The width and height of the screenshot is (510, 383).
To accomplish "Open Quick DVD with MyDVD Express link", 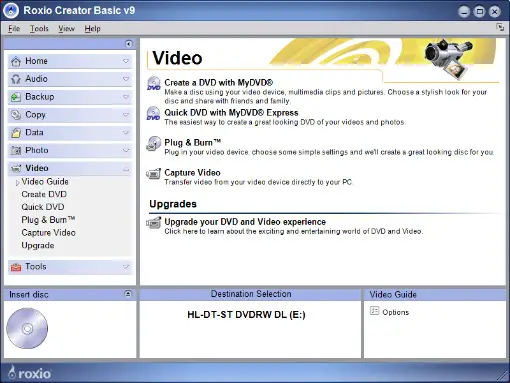I will [231, 113].
